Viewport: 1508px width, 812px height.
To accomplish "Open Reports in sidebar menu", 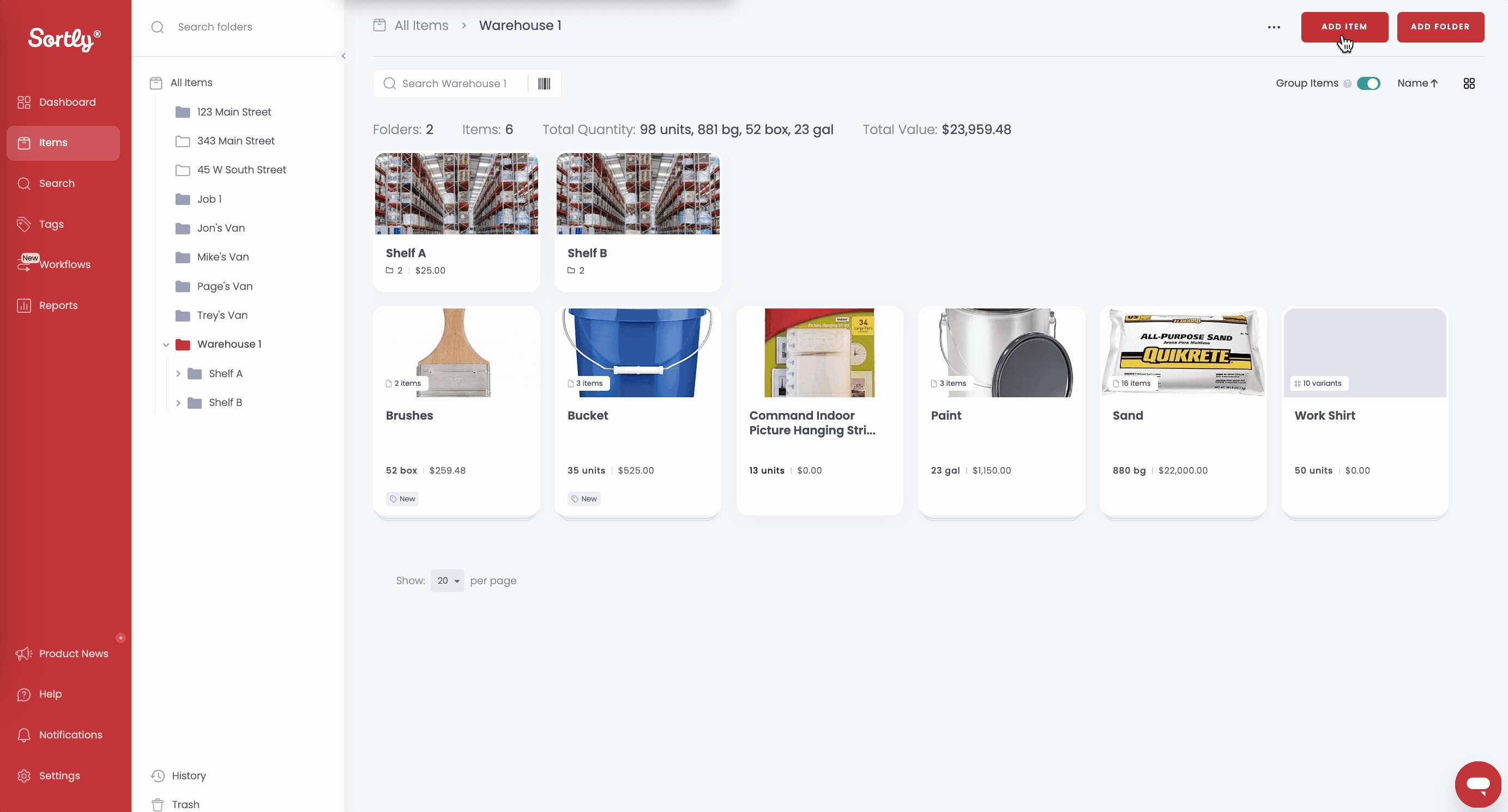I will point(58,305).
